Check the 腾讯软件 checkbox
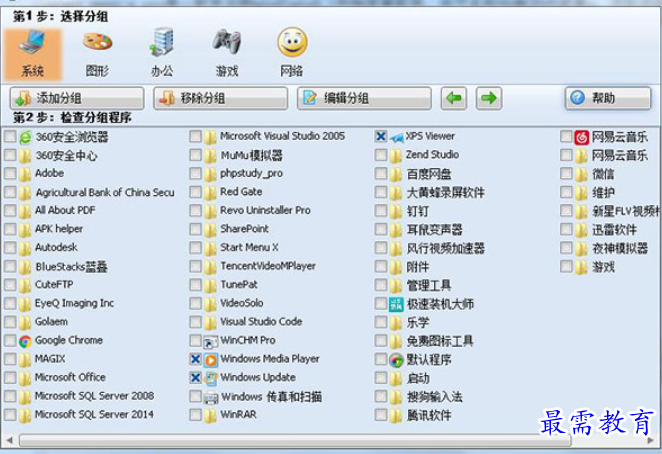Image resolution: width=662 pixels, height=454 pixels. [380, 415]
